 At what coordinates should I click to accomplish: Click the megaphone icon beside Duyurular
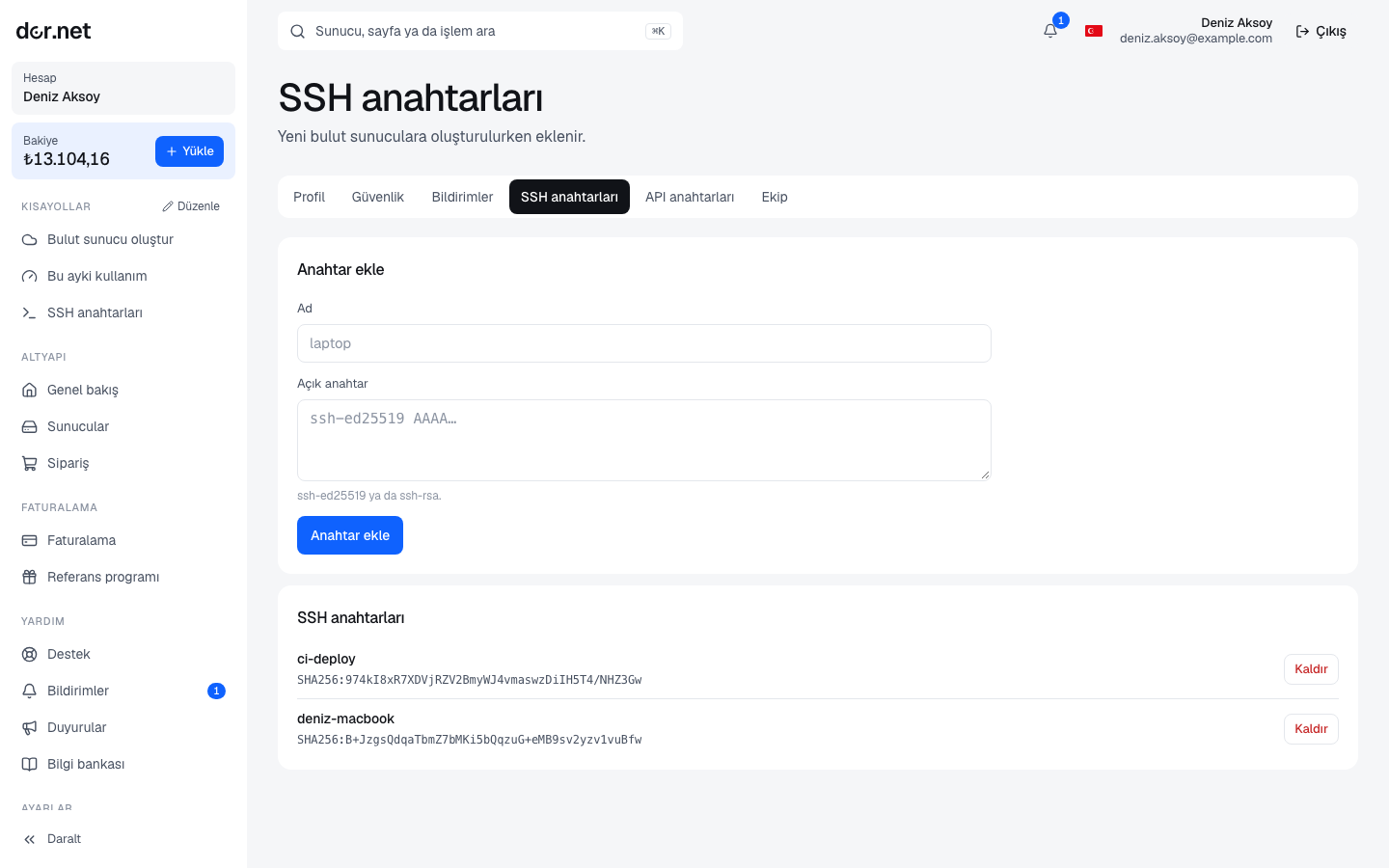click(30, 727)
